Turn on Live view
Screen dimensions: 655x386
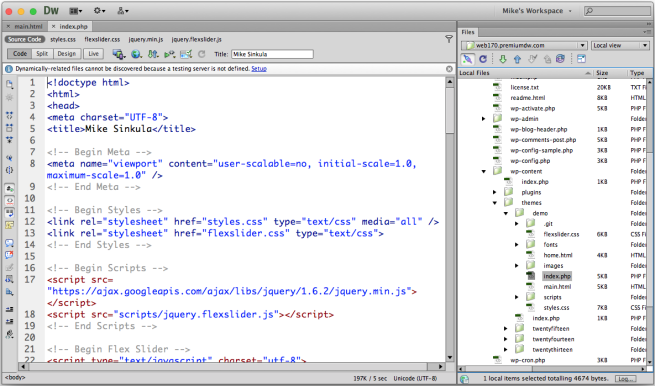tap(94, 54)
